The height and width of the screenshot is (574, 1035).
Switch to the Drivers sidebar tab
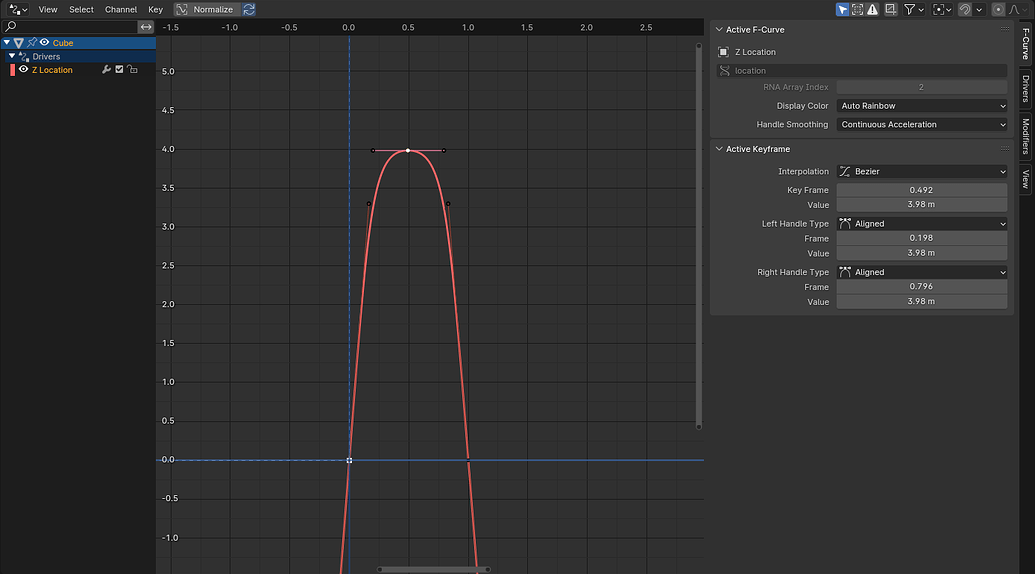tap(1026, 88)
